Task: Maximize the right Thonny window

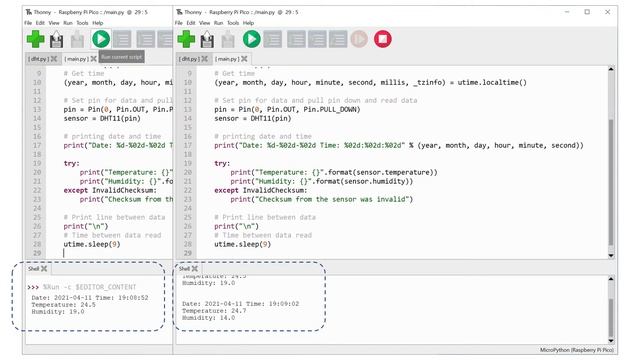Action: (x=587, y=12)
